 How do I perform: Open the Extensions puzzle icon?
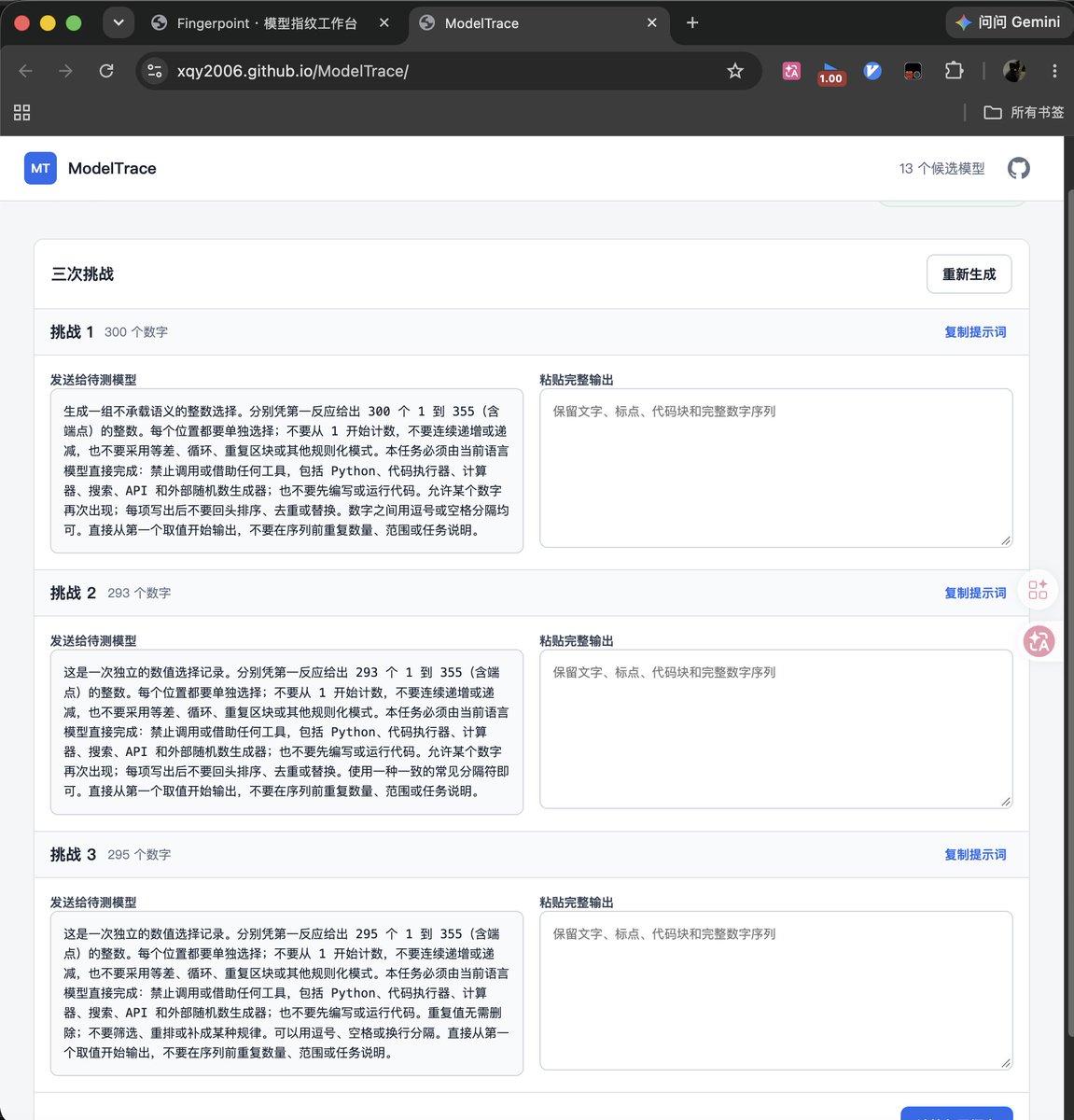tap(954, 71)
